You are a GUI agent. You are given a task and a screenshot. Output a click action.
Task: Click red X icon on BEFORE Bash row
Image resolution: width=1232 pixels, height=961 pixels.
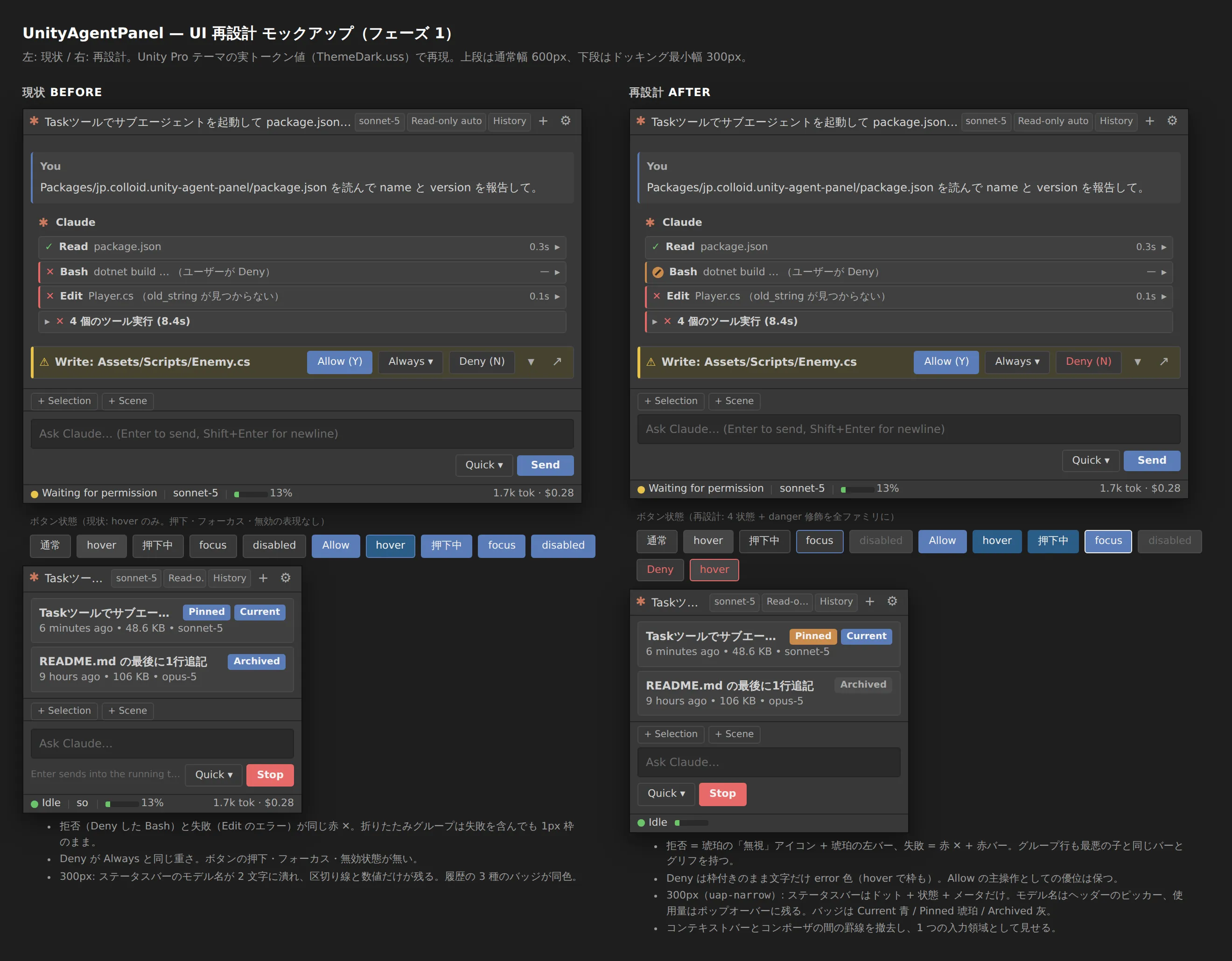[50, 272]
